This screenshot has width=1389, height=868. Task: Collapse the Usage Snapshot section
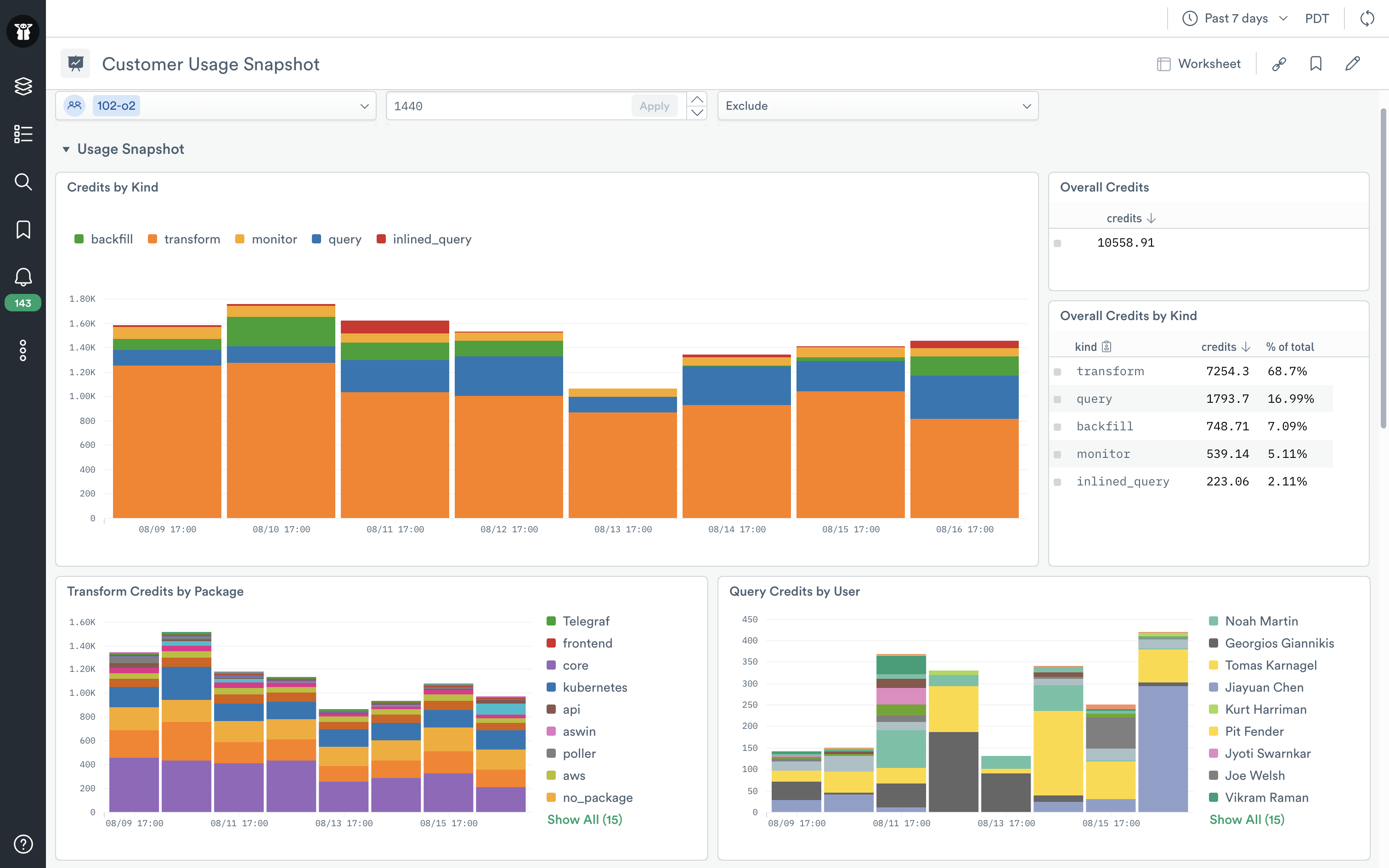point(66,149)
